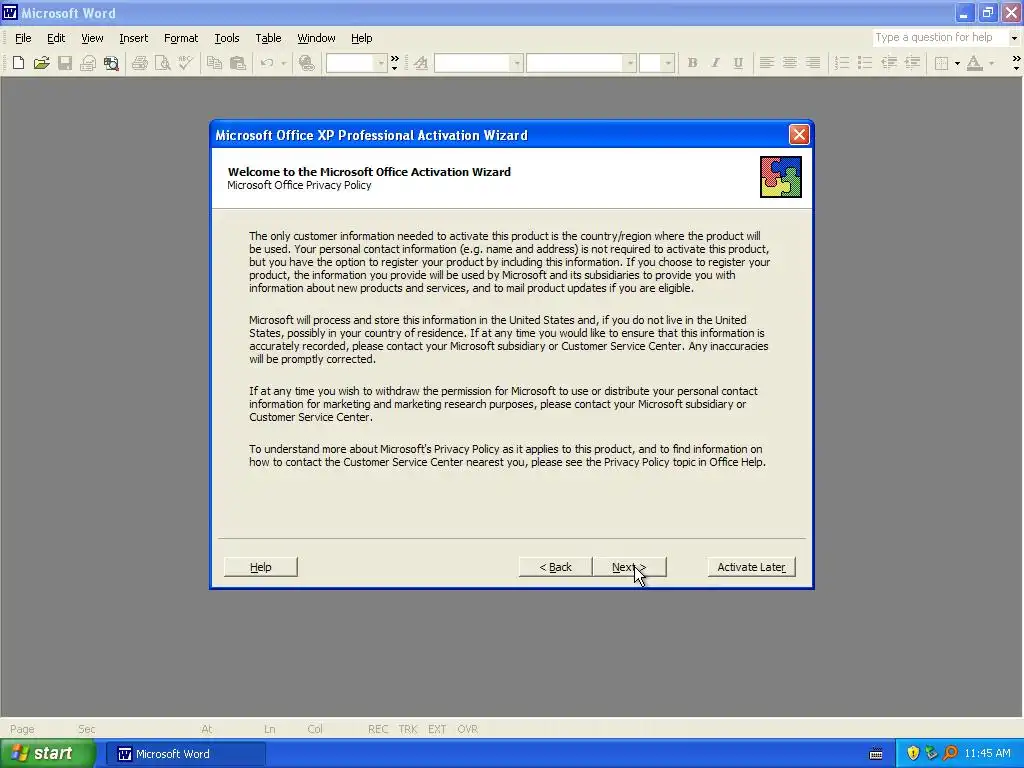Open the help question dropdown arrow
The width and height of the screenshot is (1024, 768).
(x=1014, y=38)
